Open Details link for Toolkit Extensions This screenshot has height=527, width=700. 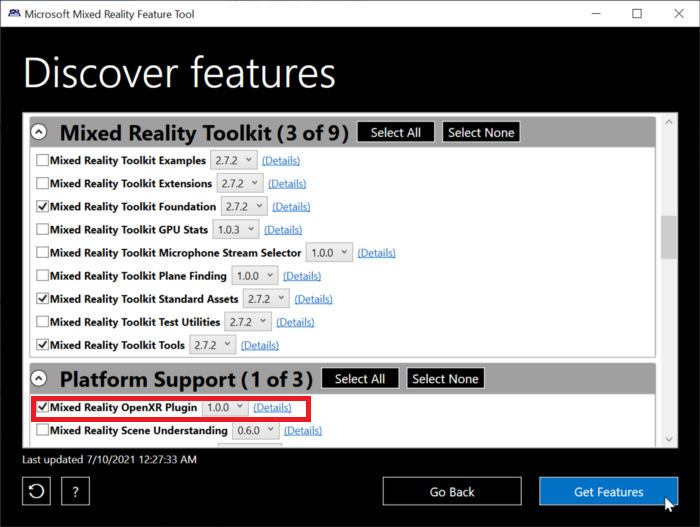tap(287, 184)
